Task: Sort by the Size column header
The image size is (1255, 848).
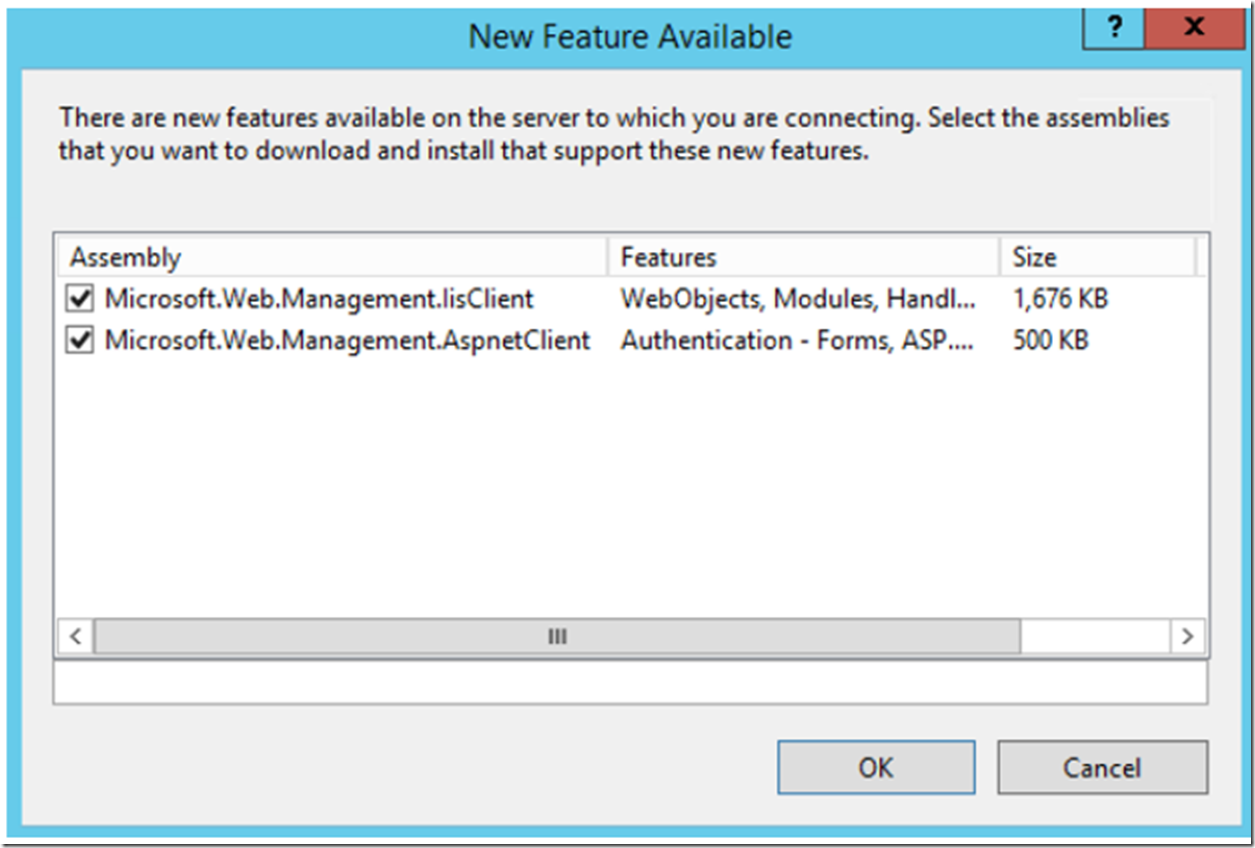Action: tap(1097, 257)
